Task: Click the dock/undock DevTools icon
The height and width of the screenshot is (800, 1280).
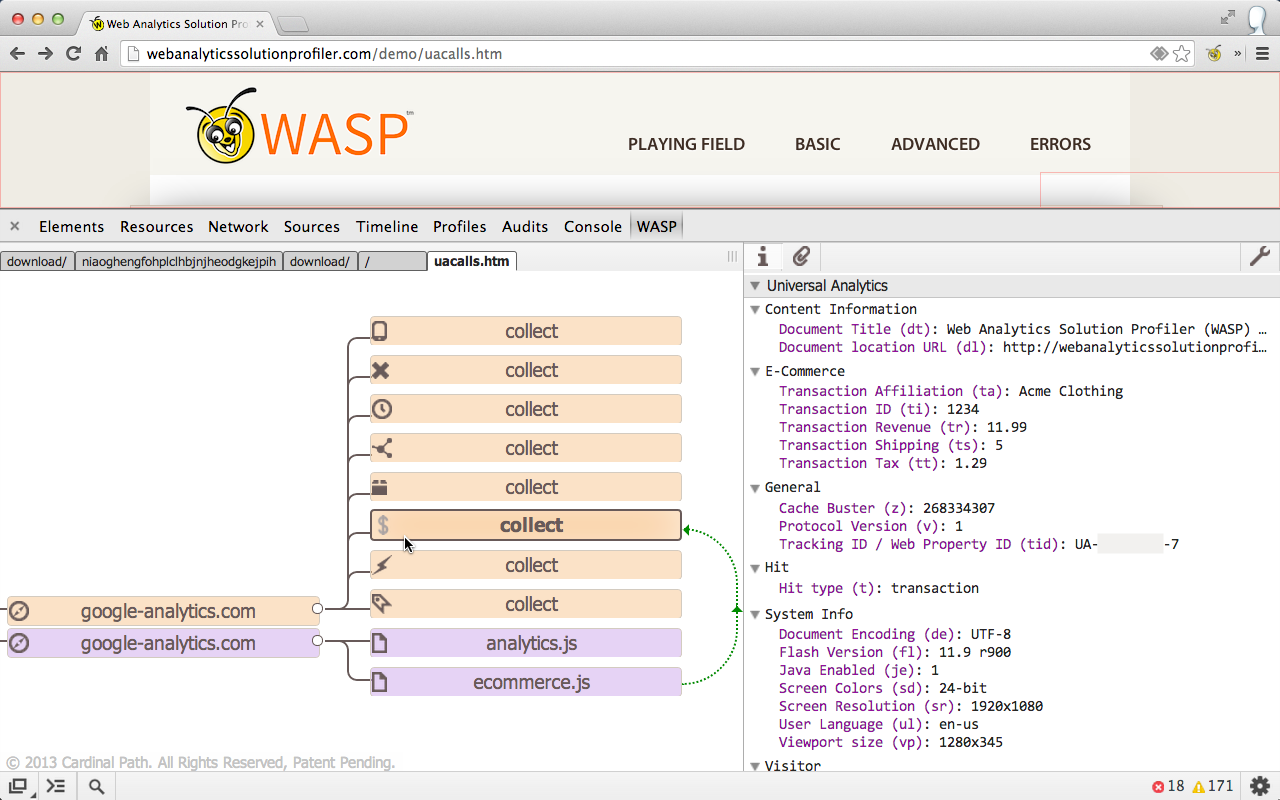Action: [x=18, y=787]
